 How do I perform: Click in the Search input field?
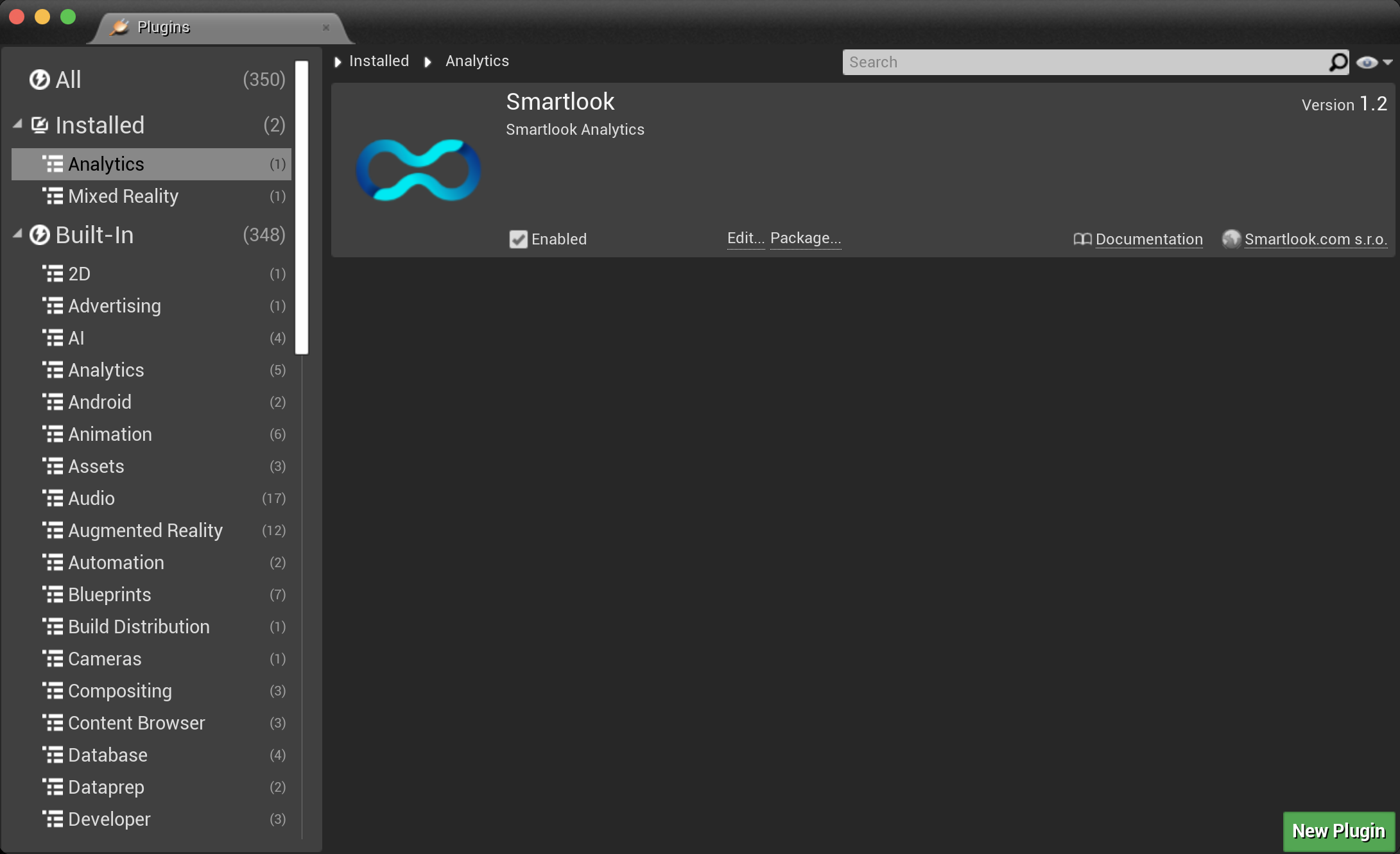click(1085, 62)
